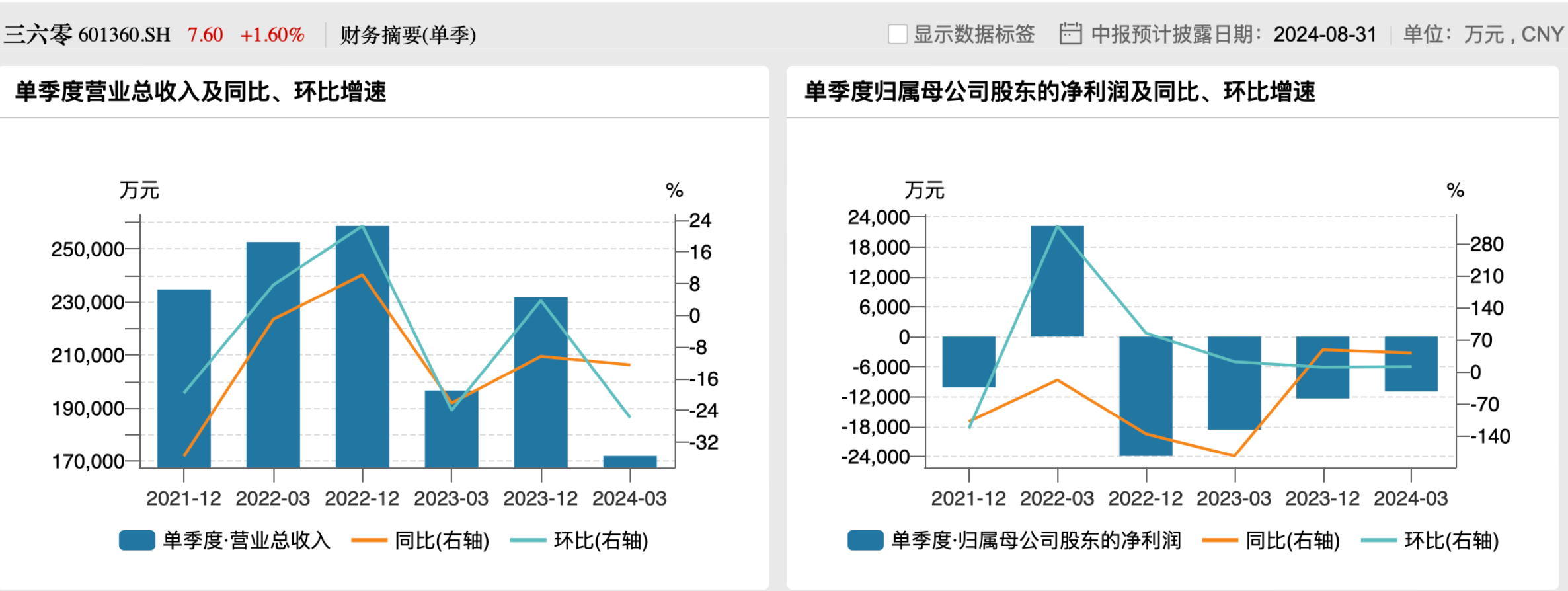
Task: Click the 单季度营业总收入及同比、环比增速 chart title
Action: [200, 92]
